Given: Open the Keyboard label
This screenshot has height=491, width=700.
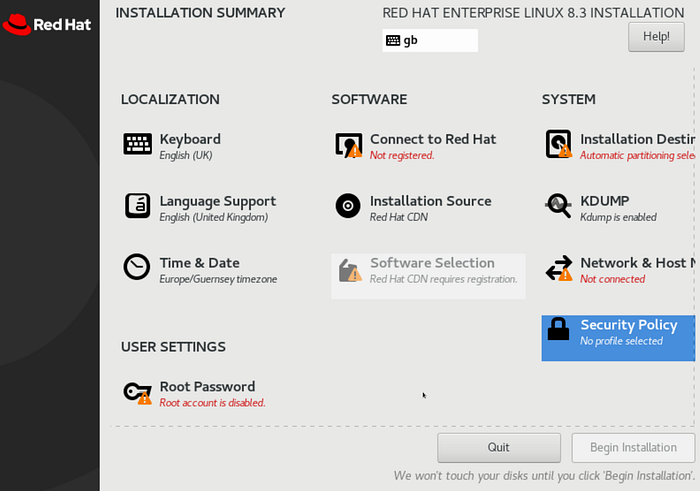Looking at the screenshot, I should click(190, 139).
